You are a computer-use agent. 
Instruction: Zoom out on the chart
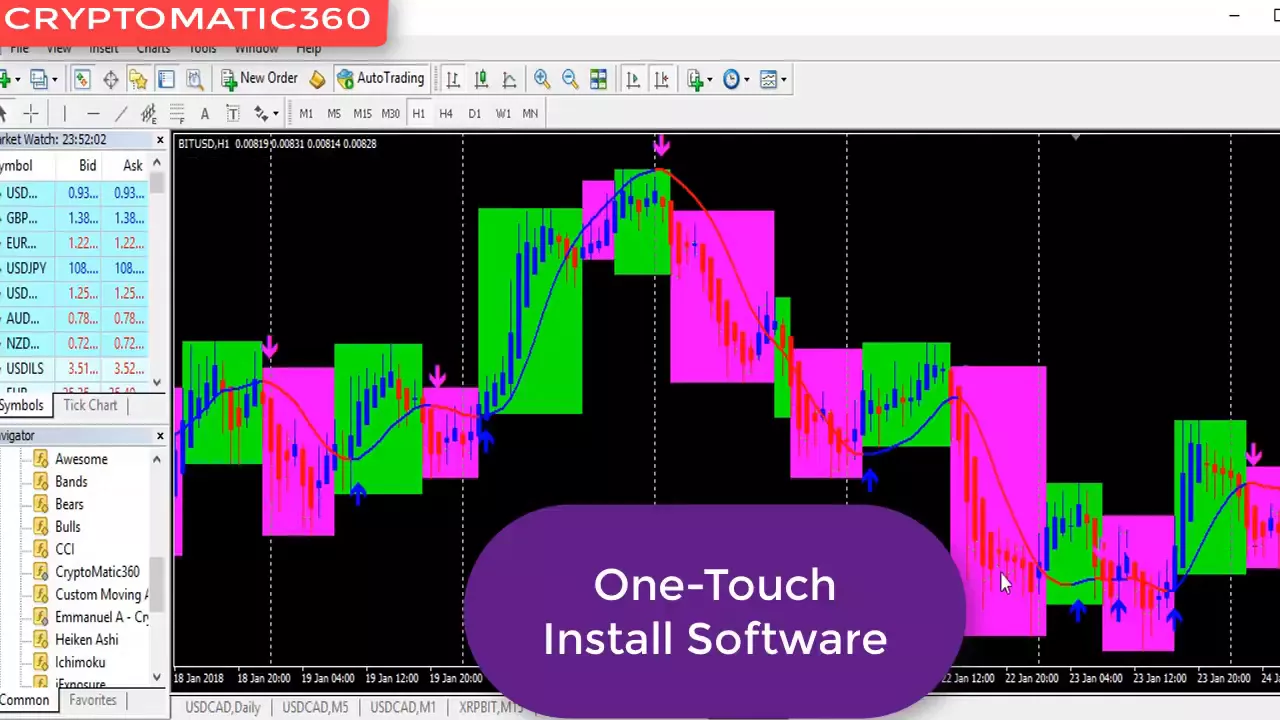[570, 79]
